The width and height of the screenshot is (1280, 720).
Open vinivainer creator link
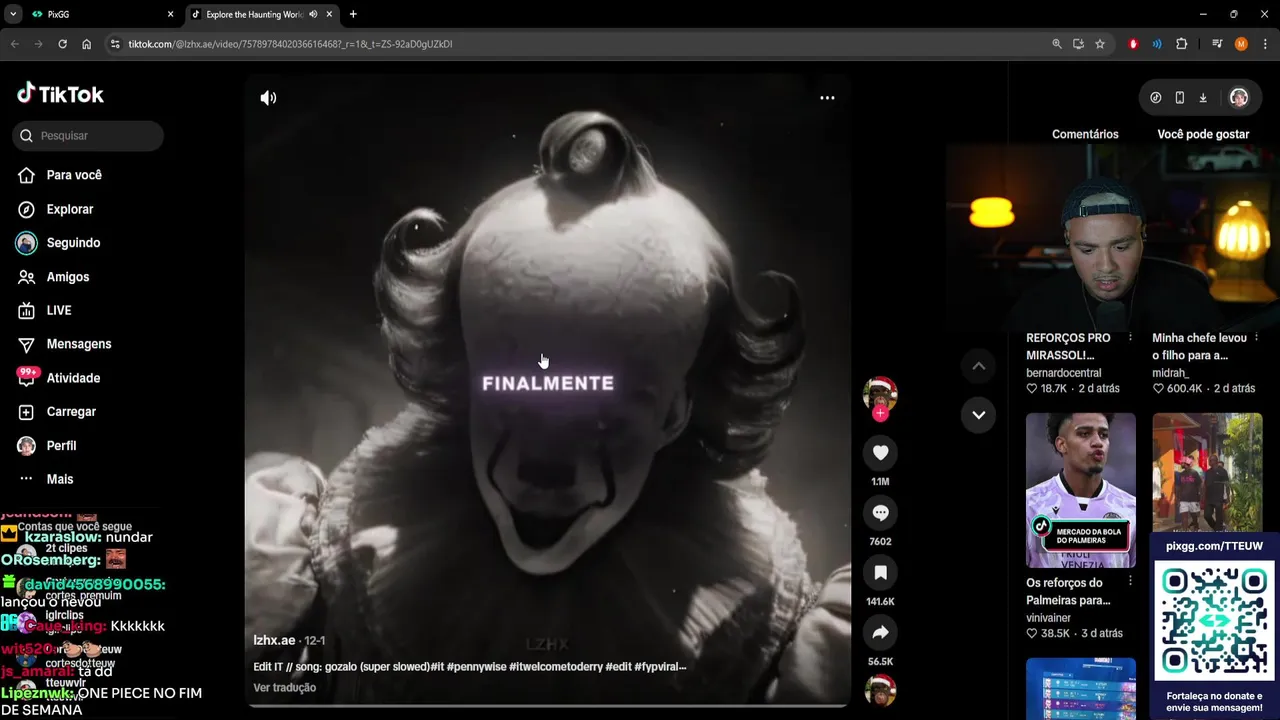point(1048,618)
